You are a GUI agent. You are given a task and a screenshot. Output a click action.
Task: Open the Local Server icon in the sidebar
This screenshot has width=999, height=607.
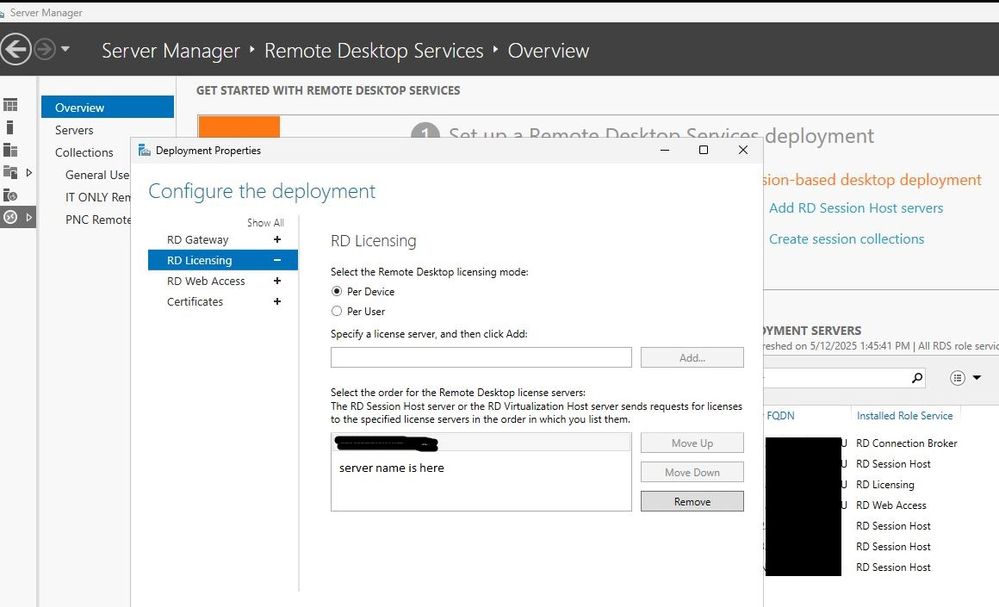tap(10, 127)
